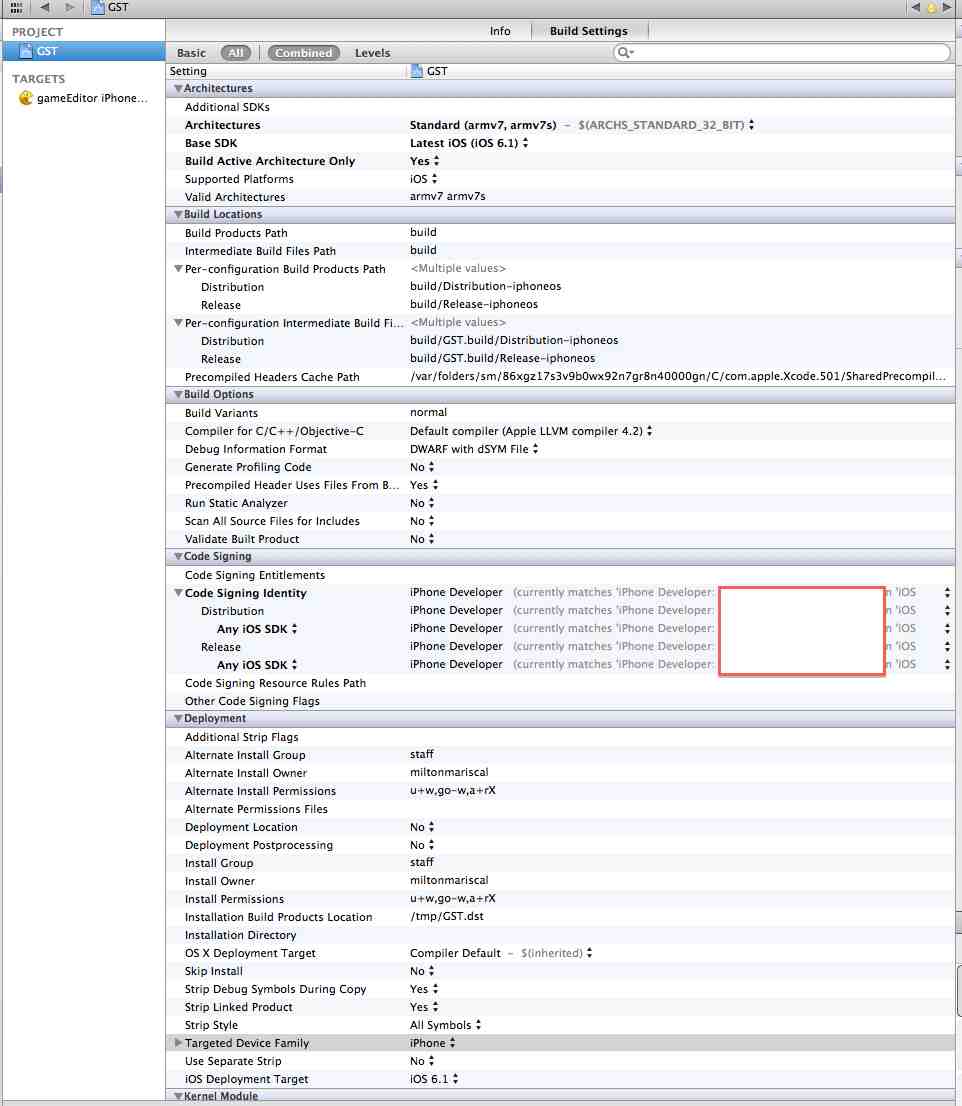Collapse the Architectures section

click(178, 88)
